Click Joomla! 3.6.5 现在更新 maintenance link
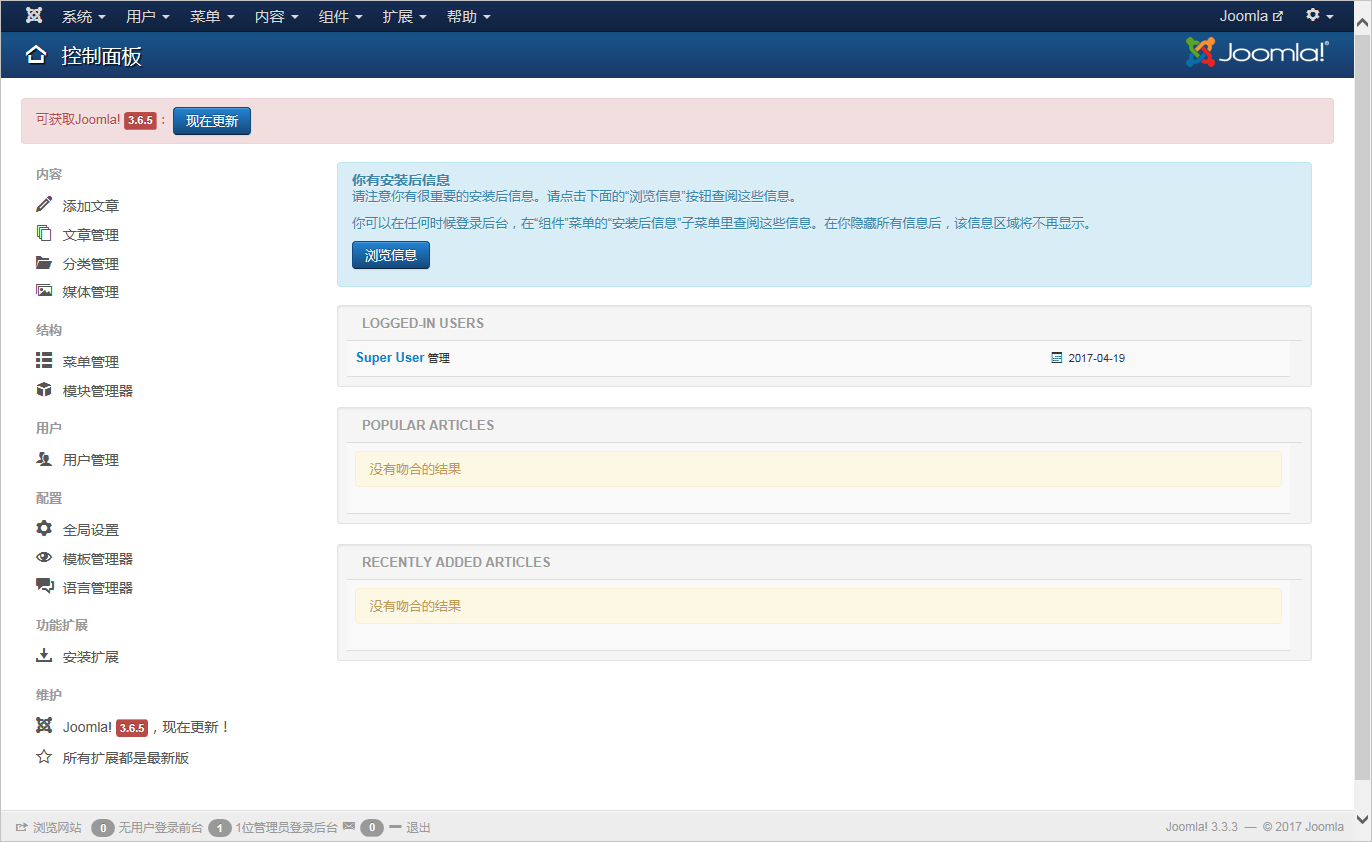This screenshot has height=842, width=1372. (147, 727)
